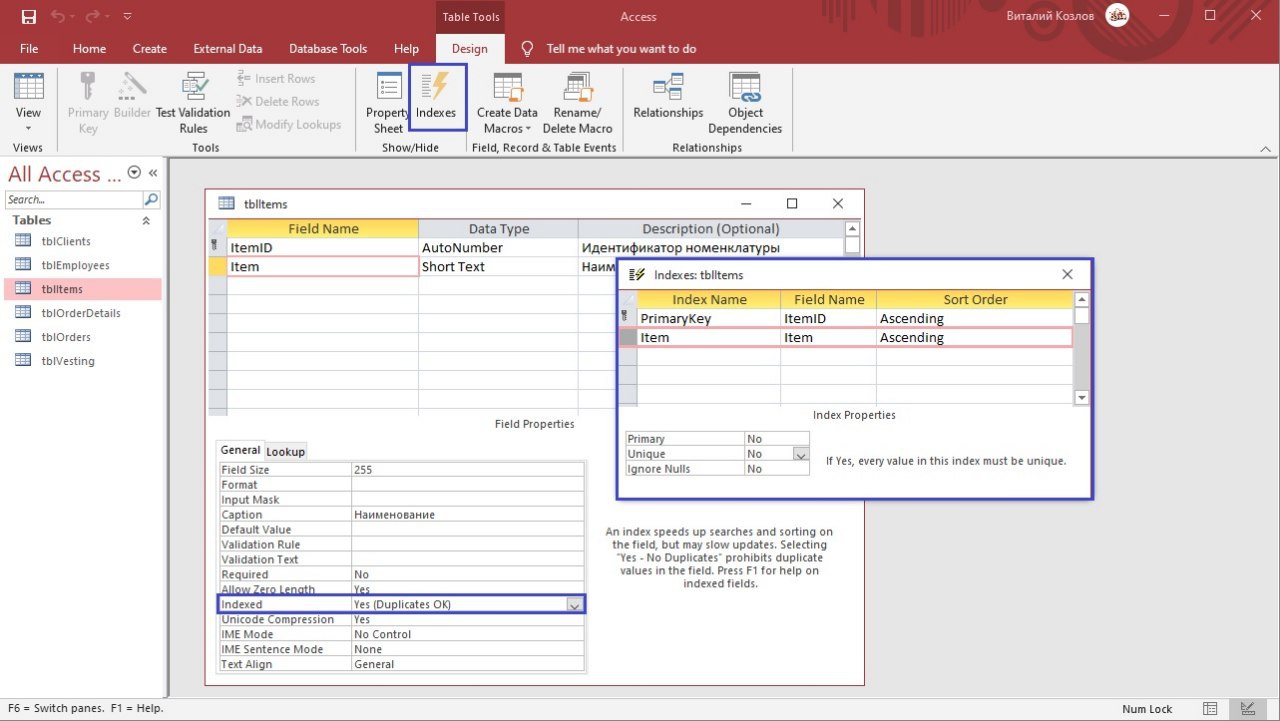The image size is (1280, 721).
Task: Click Insert Rows
Action: pos(276,78)
